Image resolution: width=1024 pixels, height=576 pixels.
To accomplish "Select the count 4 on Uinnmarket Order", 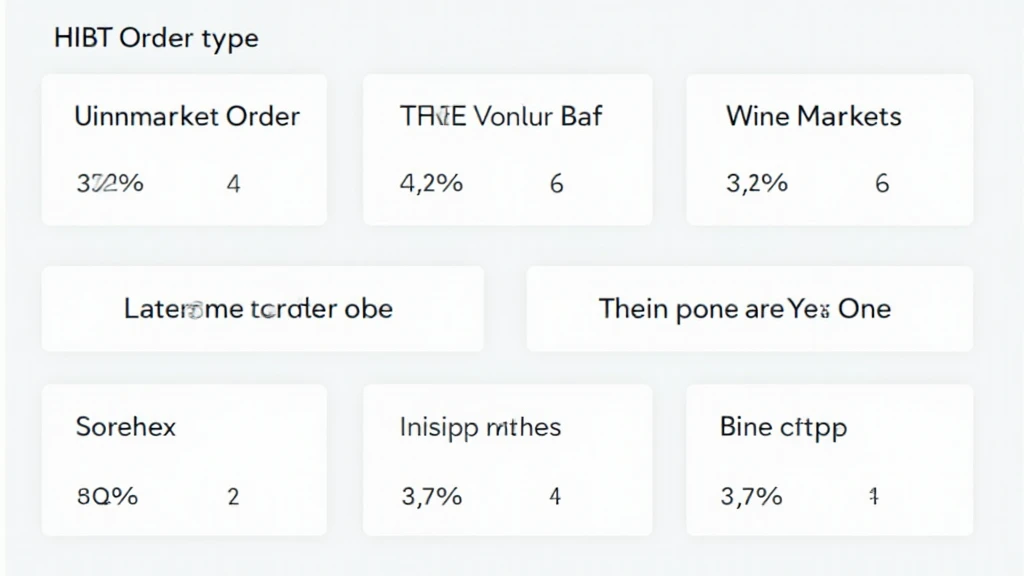I will tap(233, 183).
